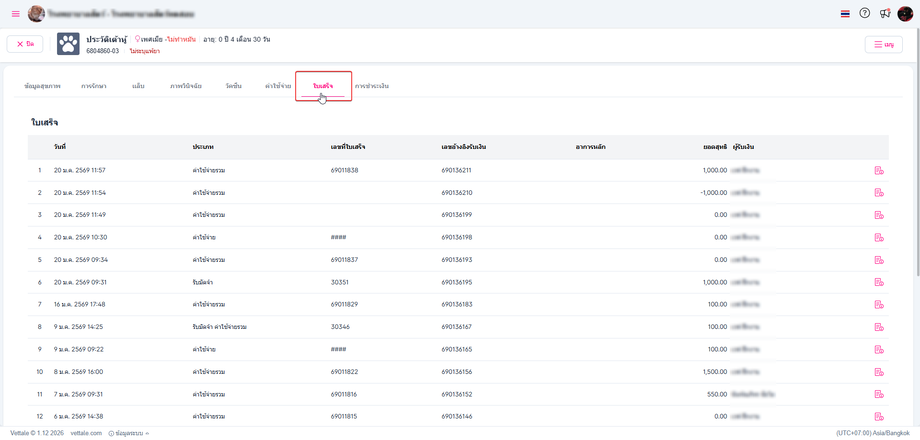Viewport: 920px width, 440px height.
Task: Click receipt number 30351
Action: pyautogui.click(x=340, y=282)
